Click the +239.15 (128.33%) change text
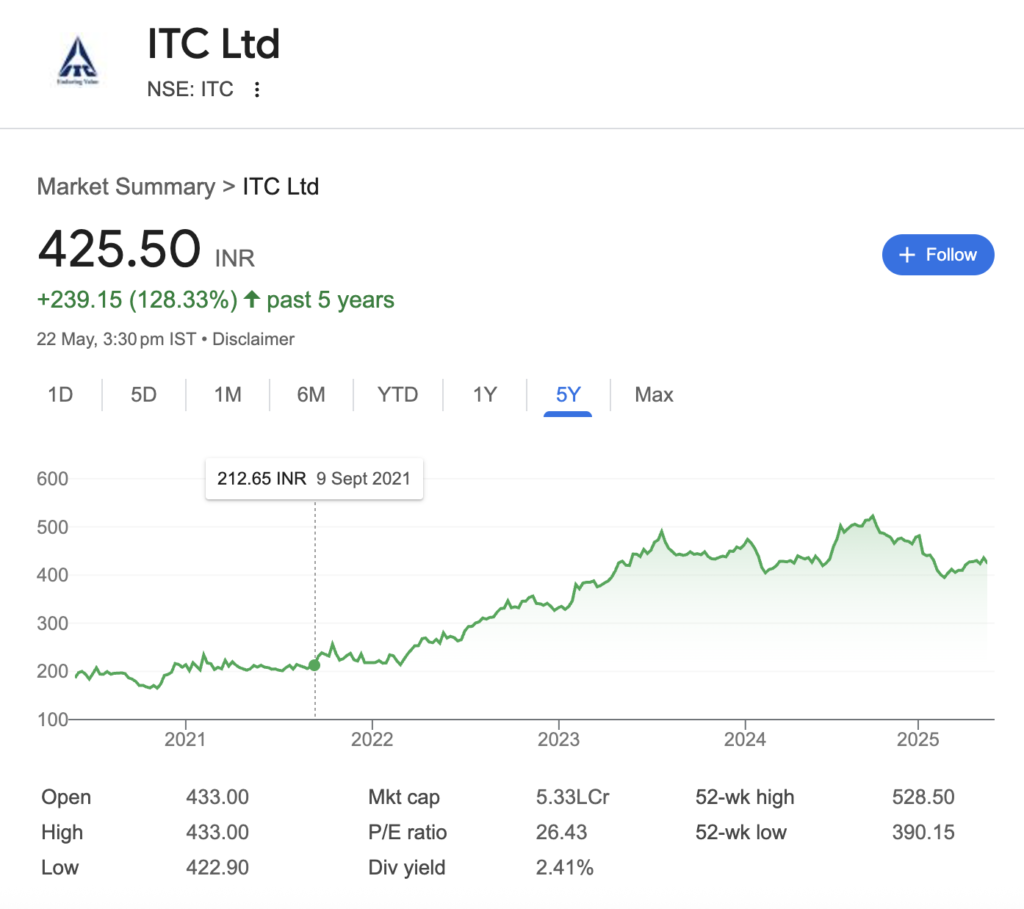Viewport: 1024px width, 909px height. pyautogui.click(x=137, y=300)
